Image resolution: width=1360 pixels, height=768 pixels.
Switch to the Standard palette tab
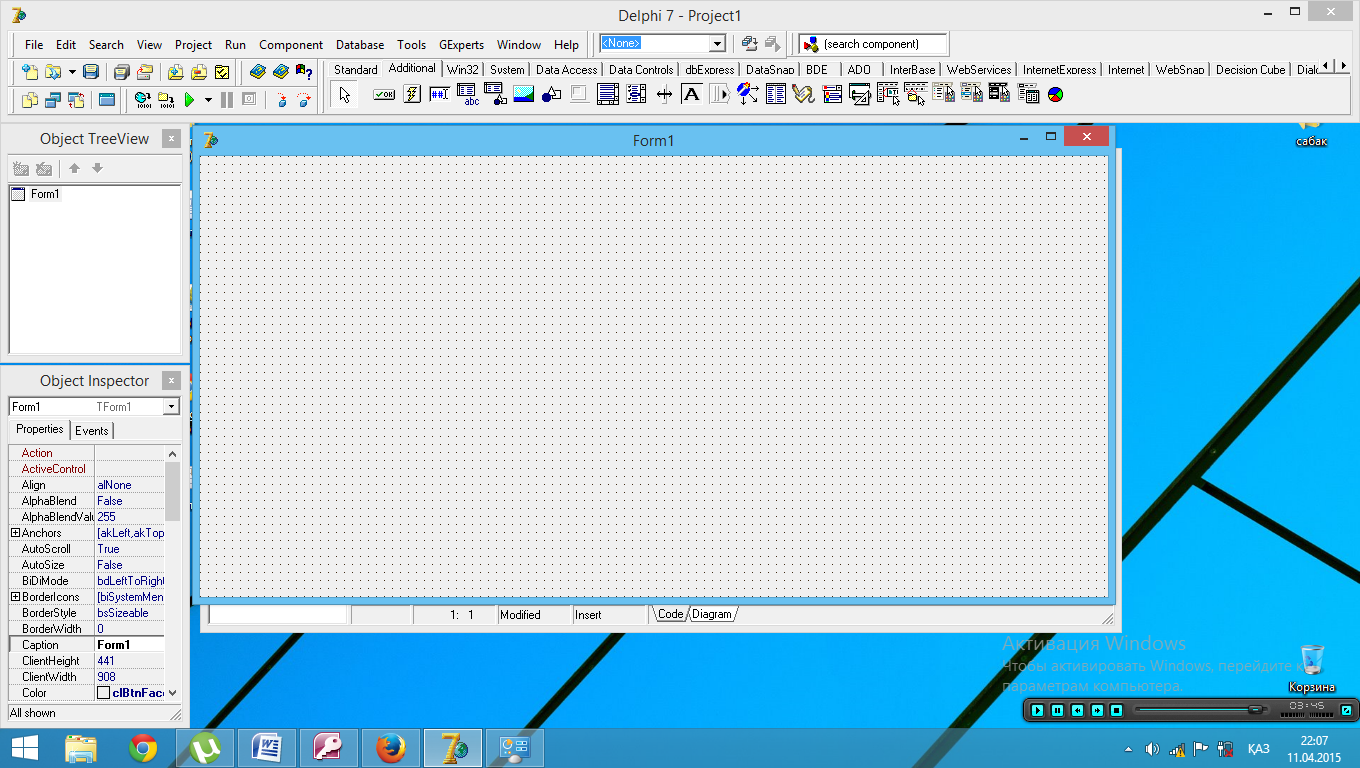coord(355,70)
